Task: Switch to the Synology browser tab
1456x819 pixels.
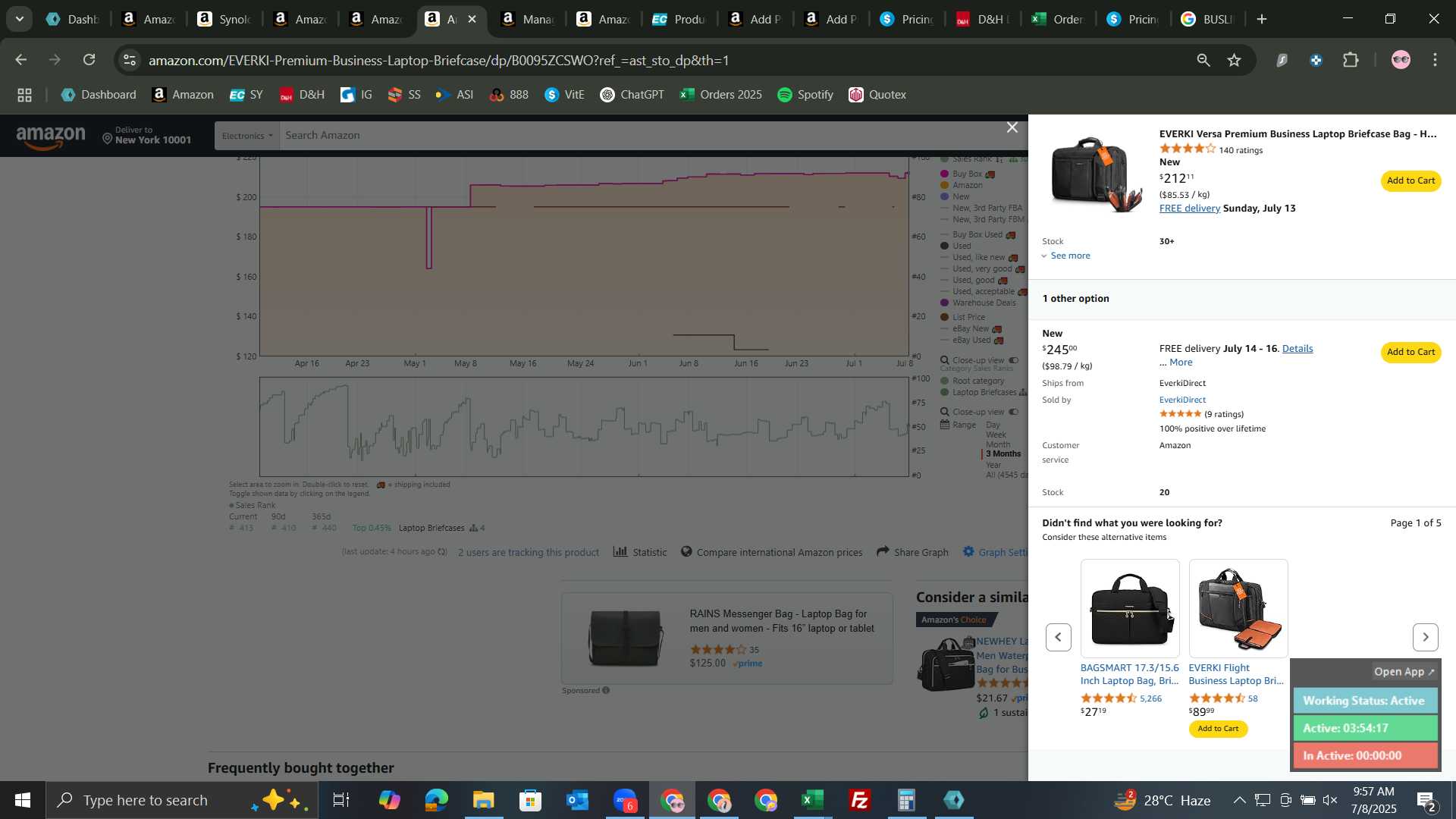Action: pos(224,19)
